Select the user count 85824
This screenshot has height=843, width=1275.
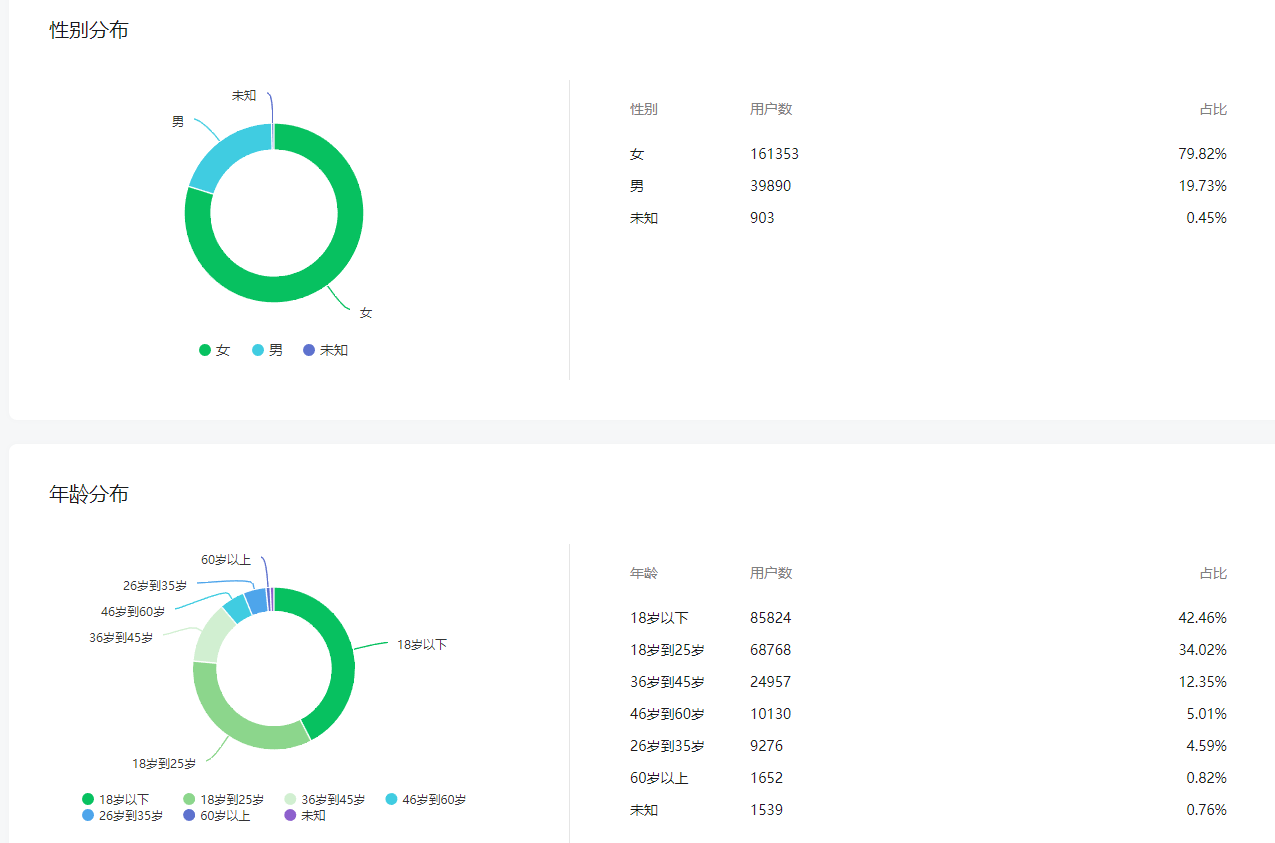[770, 618]
